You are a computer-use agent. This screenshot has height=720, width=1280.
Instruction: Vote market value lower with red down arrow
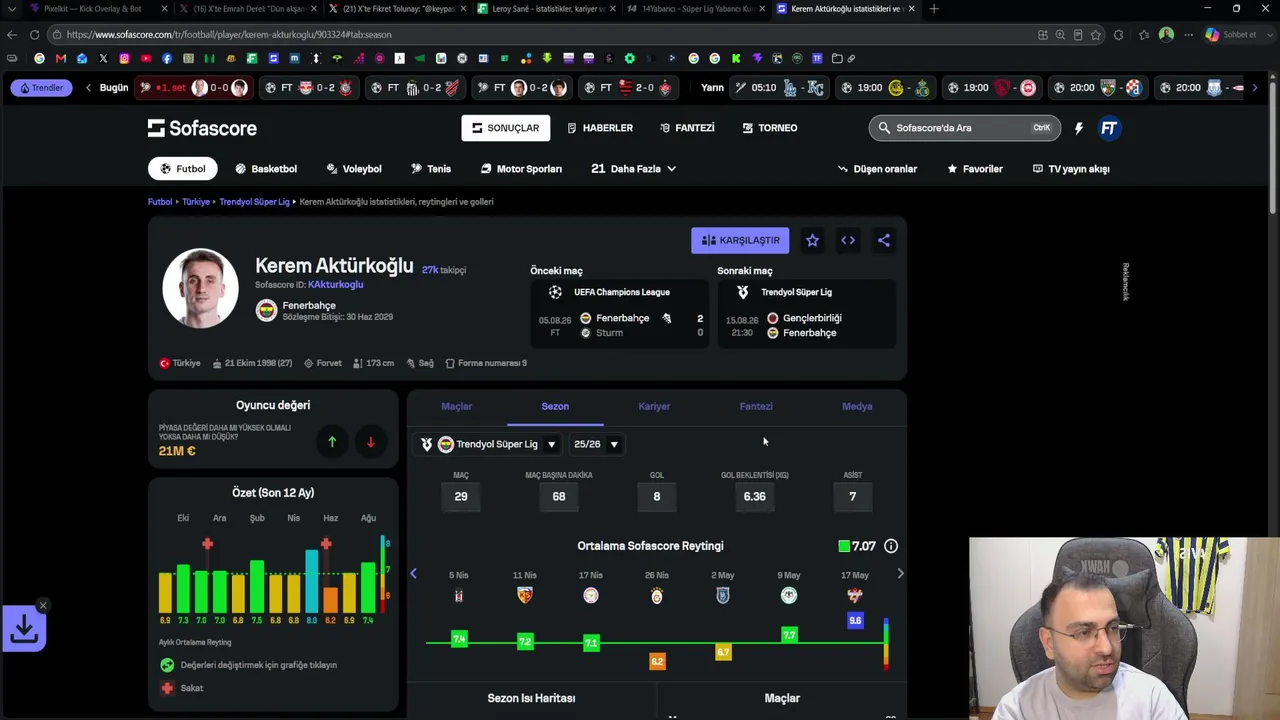coord(370,441)
